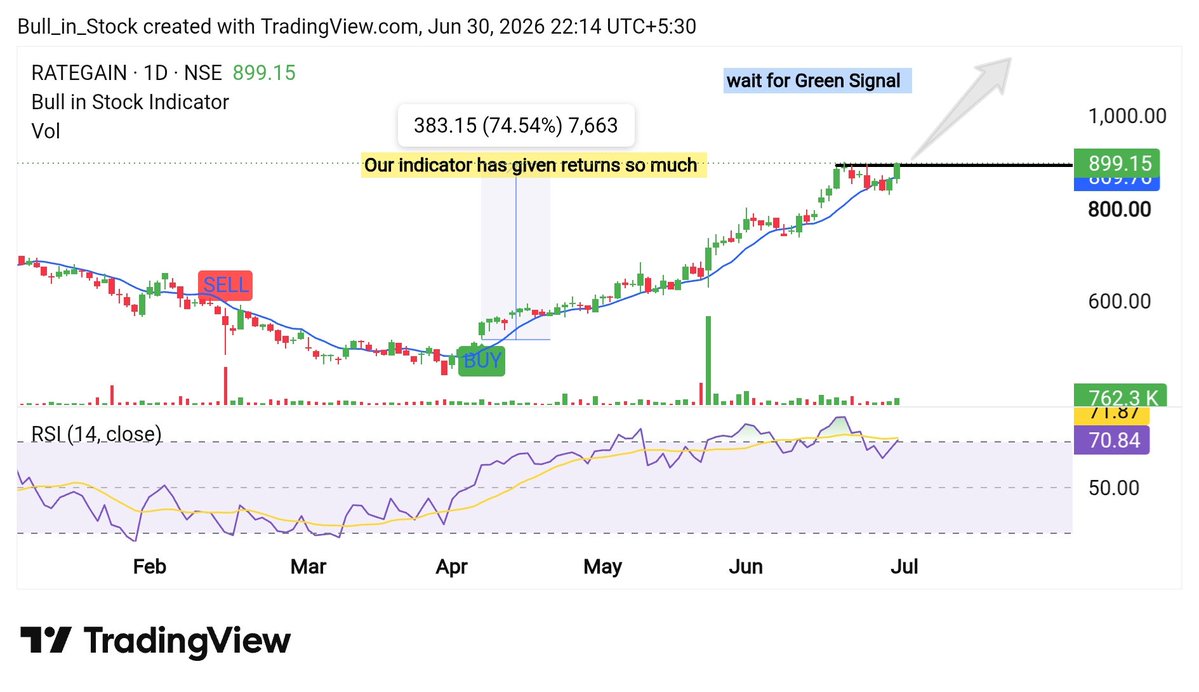Click the RSI (14, close) legend

coord(96,434)
